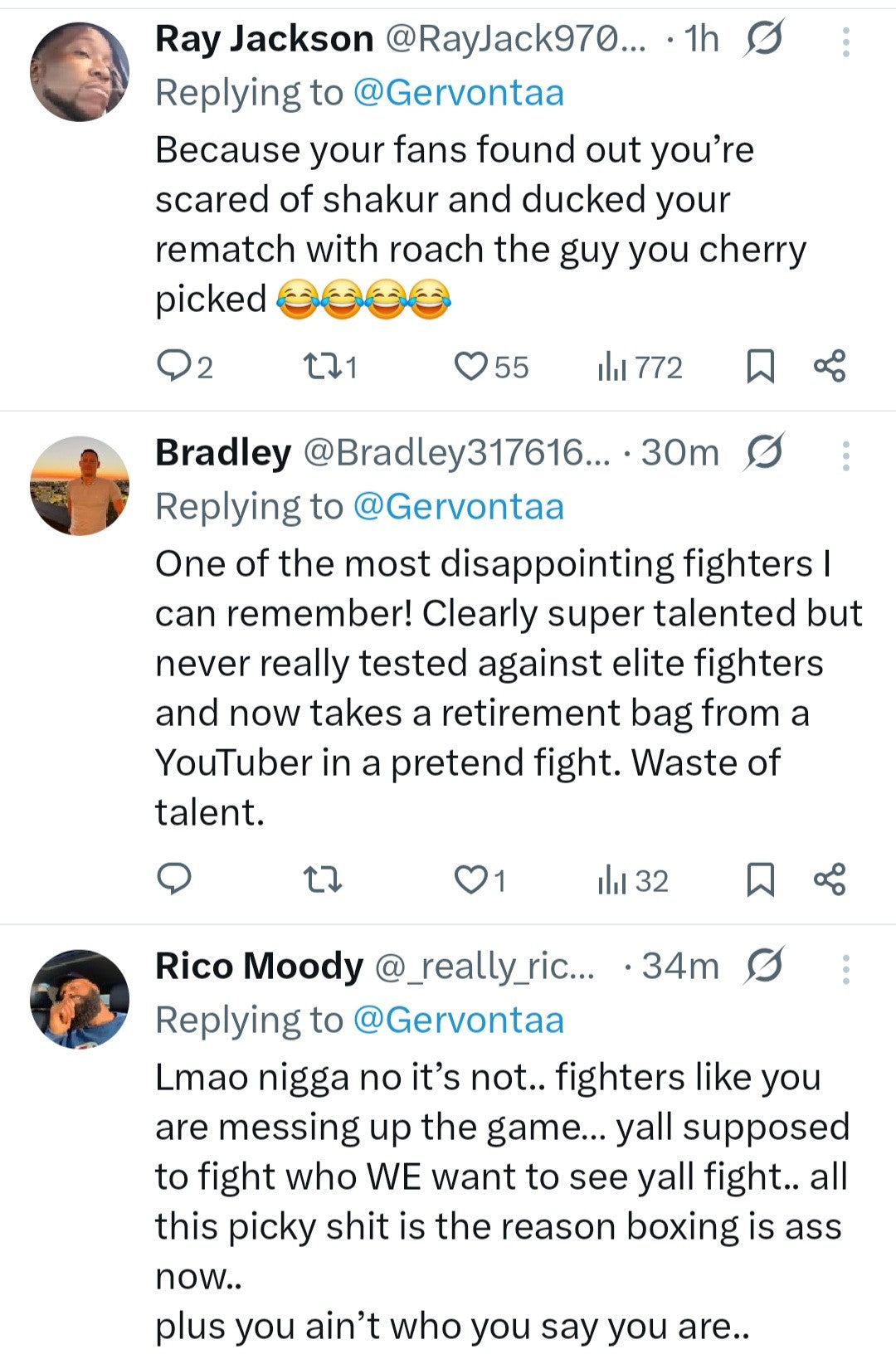Retweet Bradley's disappointing fighters tweet

321,879
